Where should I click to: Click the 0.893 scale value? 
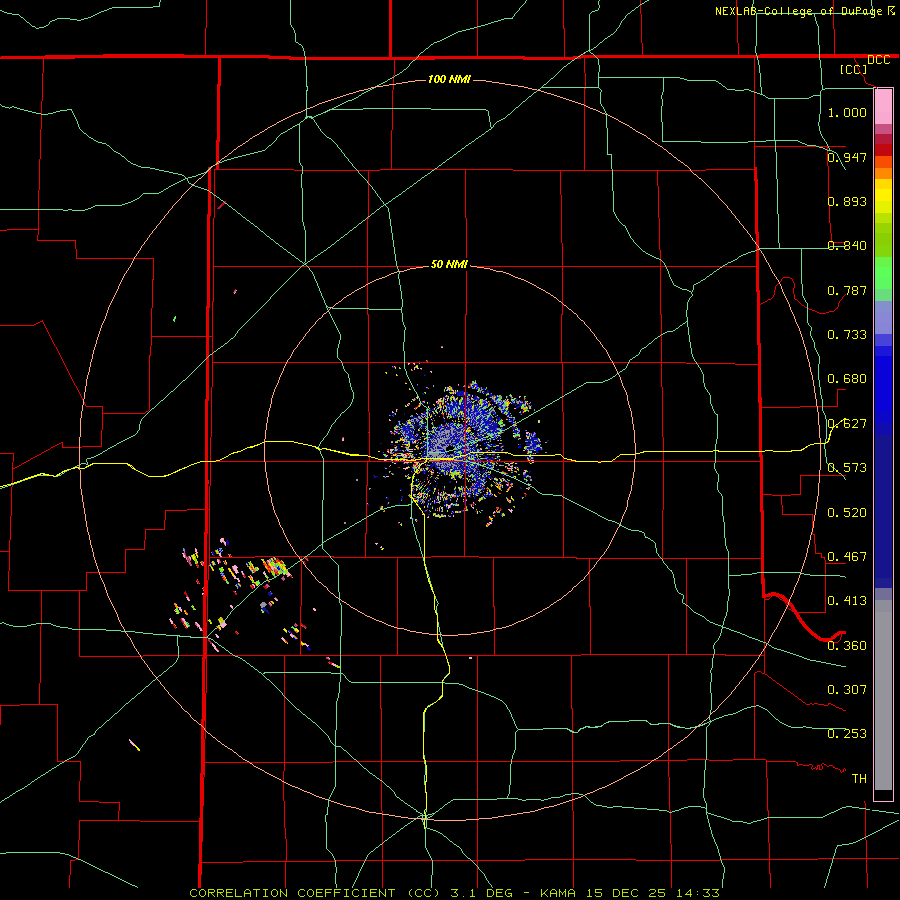[x=847, y=201]
